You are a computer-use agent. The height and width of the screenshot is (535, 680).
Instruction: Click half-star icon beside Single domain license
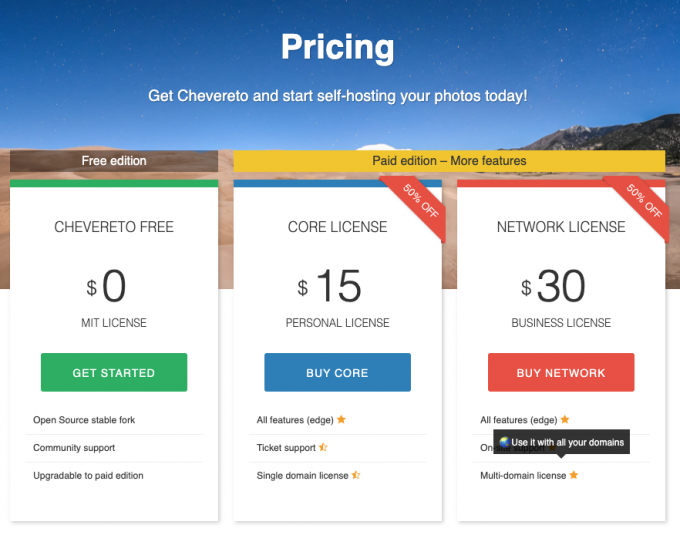(x=355, y=476)
